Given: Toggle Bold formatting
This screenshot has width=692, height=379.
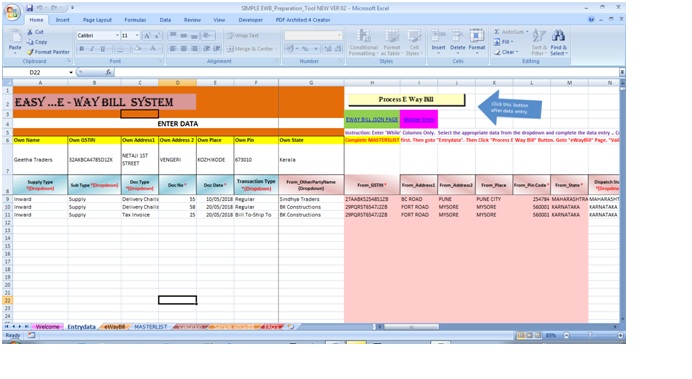Looking at the screenshot, I should coord(82,49).
